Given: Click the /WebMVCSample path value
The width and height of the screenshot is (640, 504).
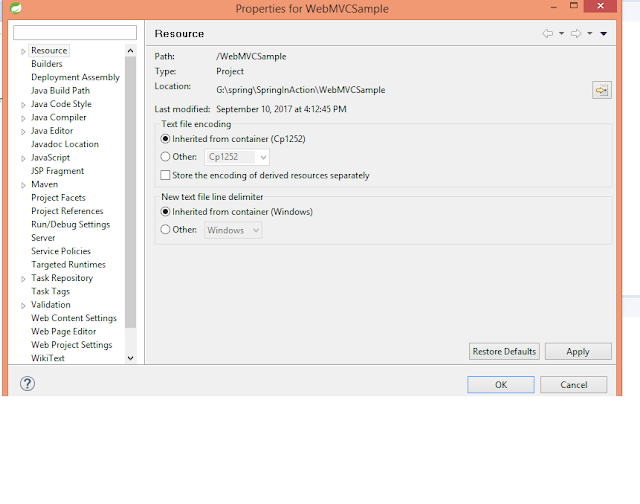Looking at the screenshot, I should [251, 56].
